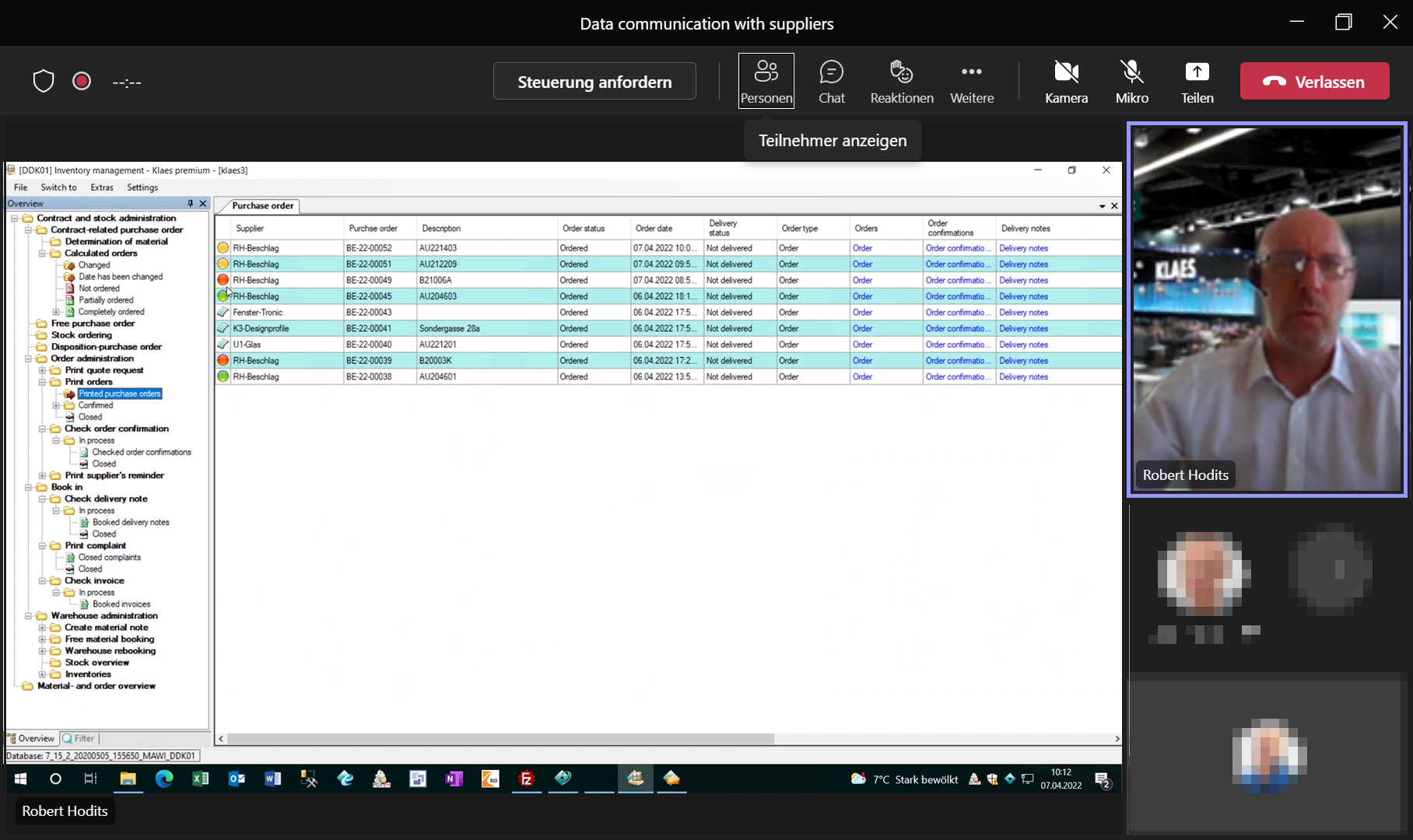The height and width of the screenshot is (840, 1413).
Task: Click the red recording indicator
Action: coord(82,81)
